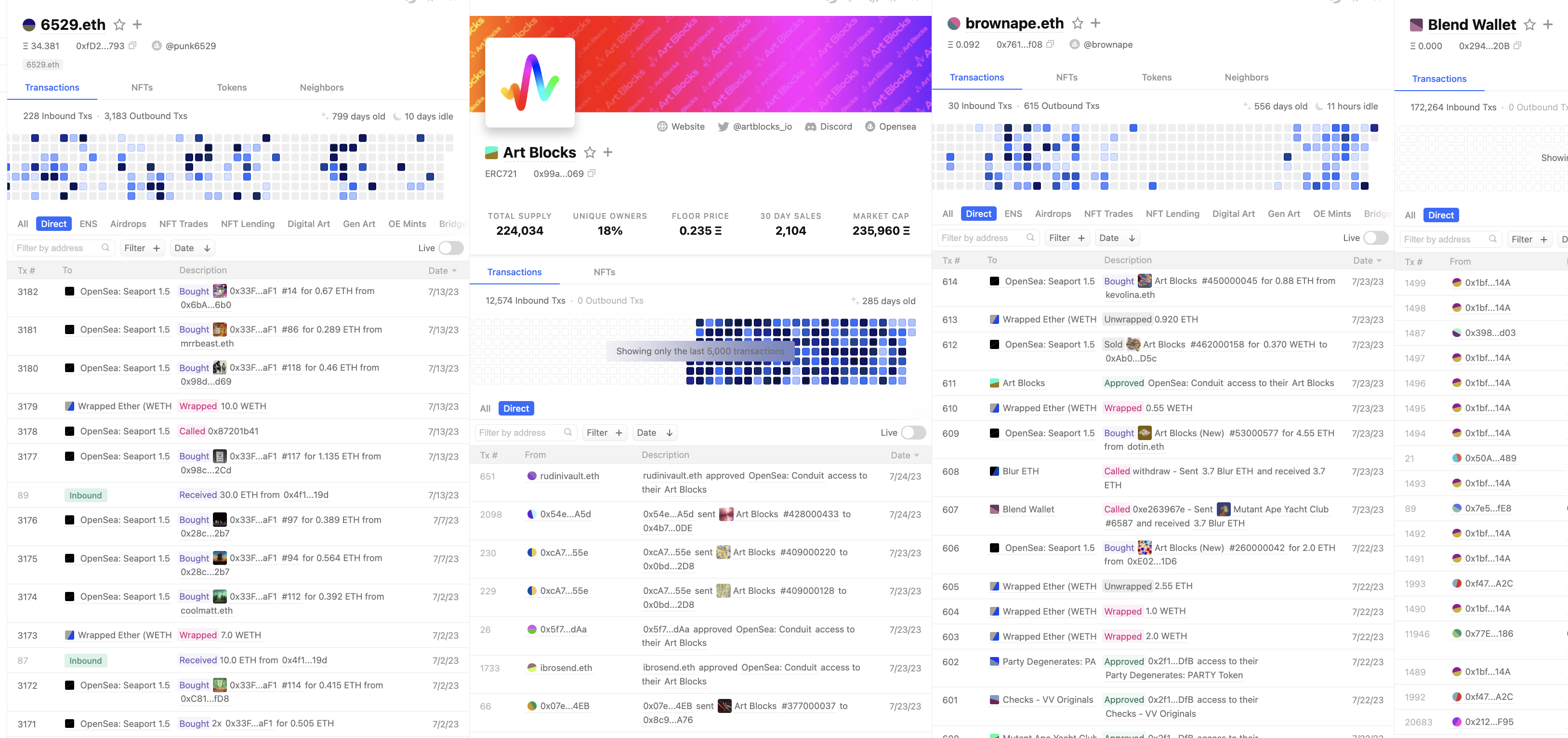This screenshot has width=1568, height=738.
Task: Switch to NFTs tab in Art Blocks panel
Action: 605,271
